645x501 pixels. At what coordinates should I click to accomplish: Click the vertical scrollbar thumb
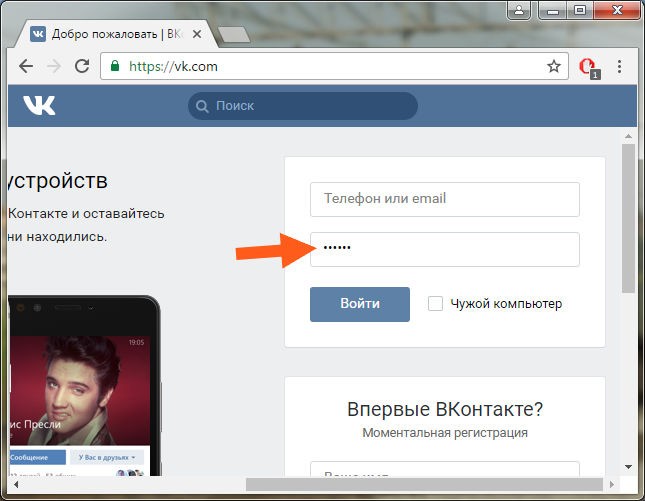pyautogui.click(x=628, y=218)
